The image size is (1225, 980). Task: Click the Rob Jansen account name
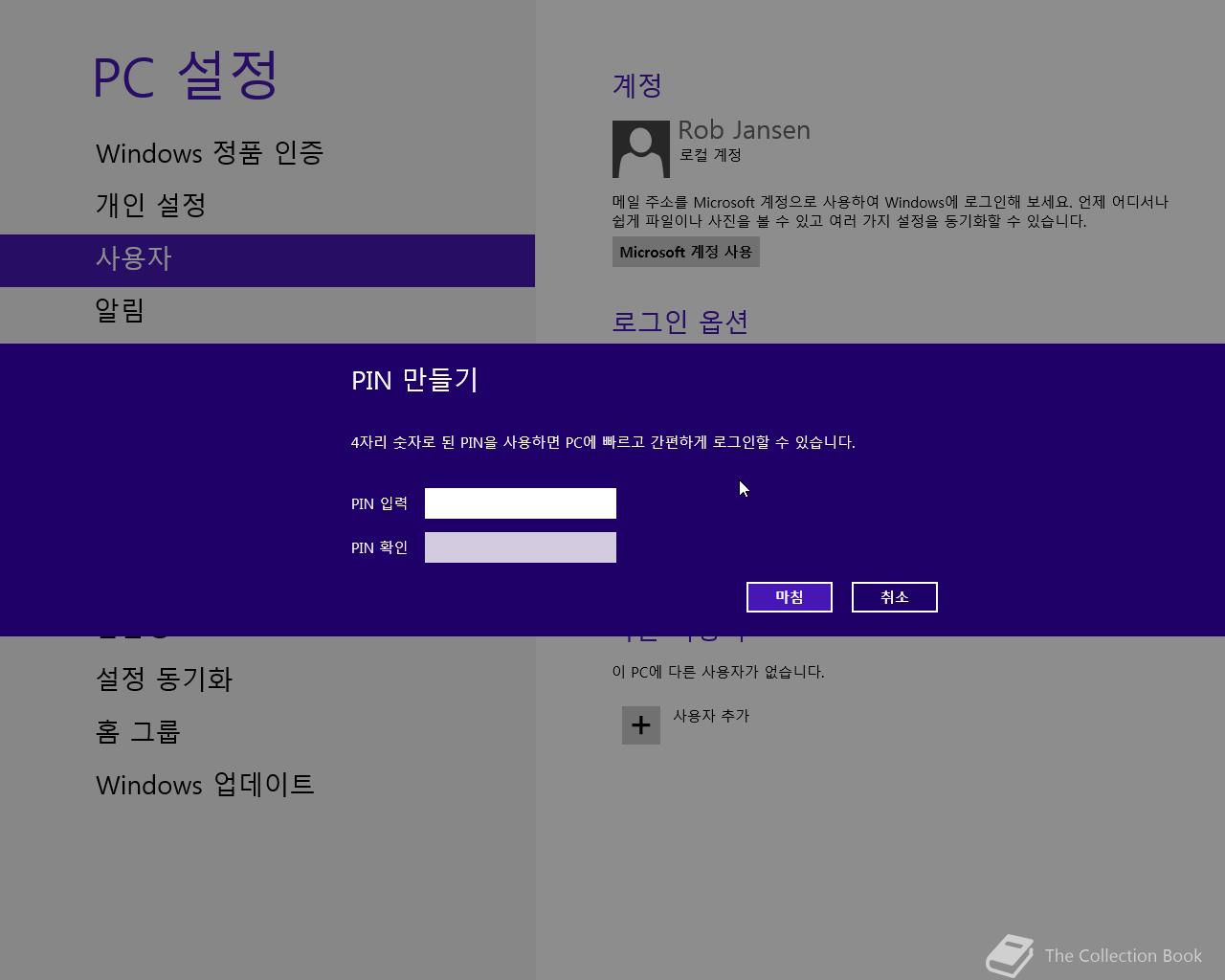tap(744, 130)
